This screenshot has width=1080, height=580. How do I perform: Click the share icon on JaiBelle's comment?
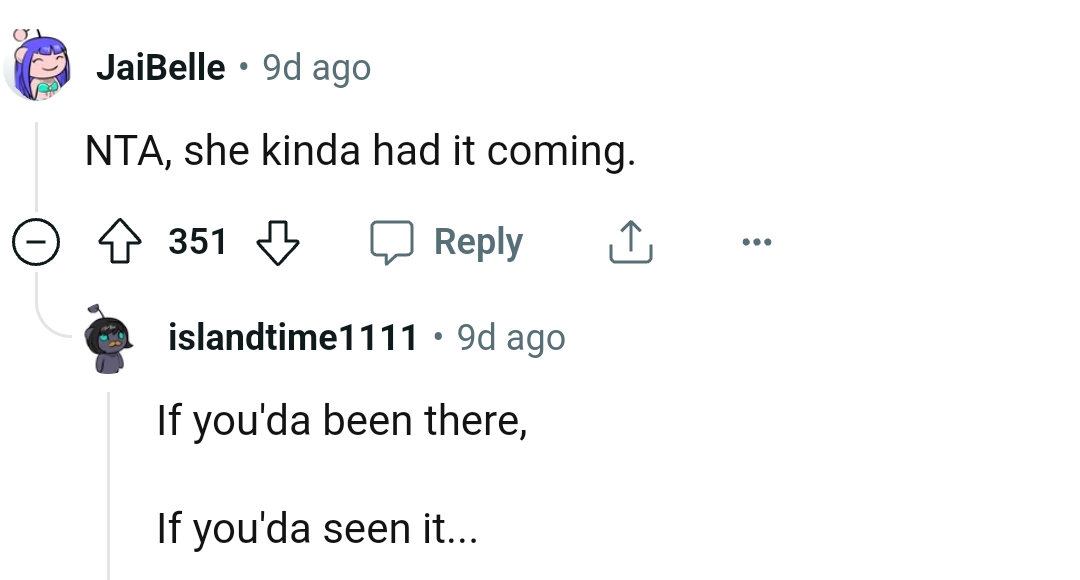pos(630,243)
